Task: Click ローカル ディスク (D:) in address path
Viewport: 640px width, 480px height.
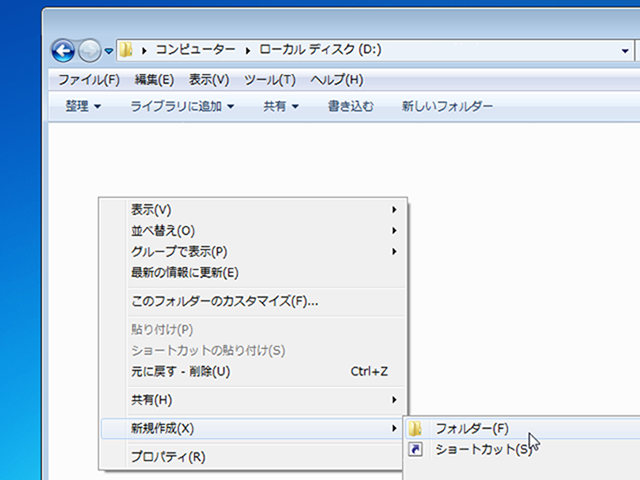Action: coord(320,50)
